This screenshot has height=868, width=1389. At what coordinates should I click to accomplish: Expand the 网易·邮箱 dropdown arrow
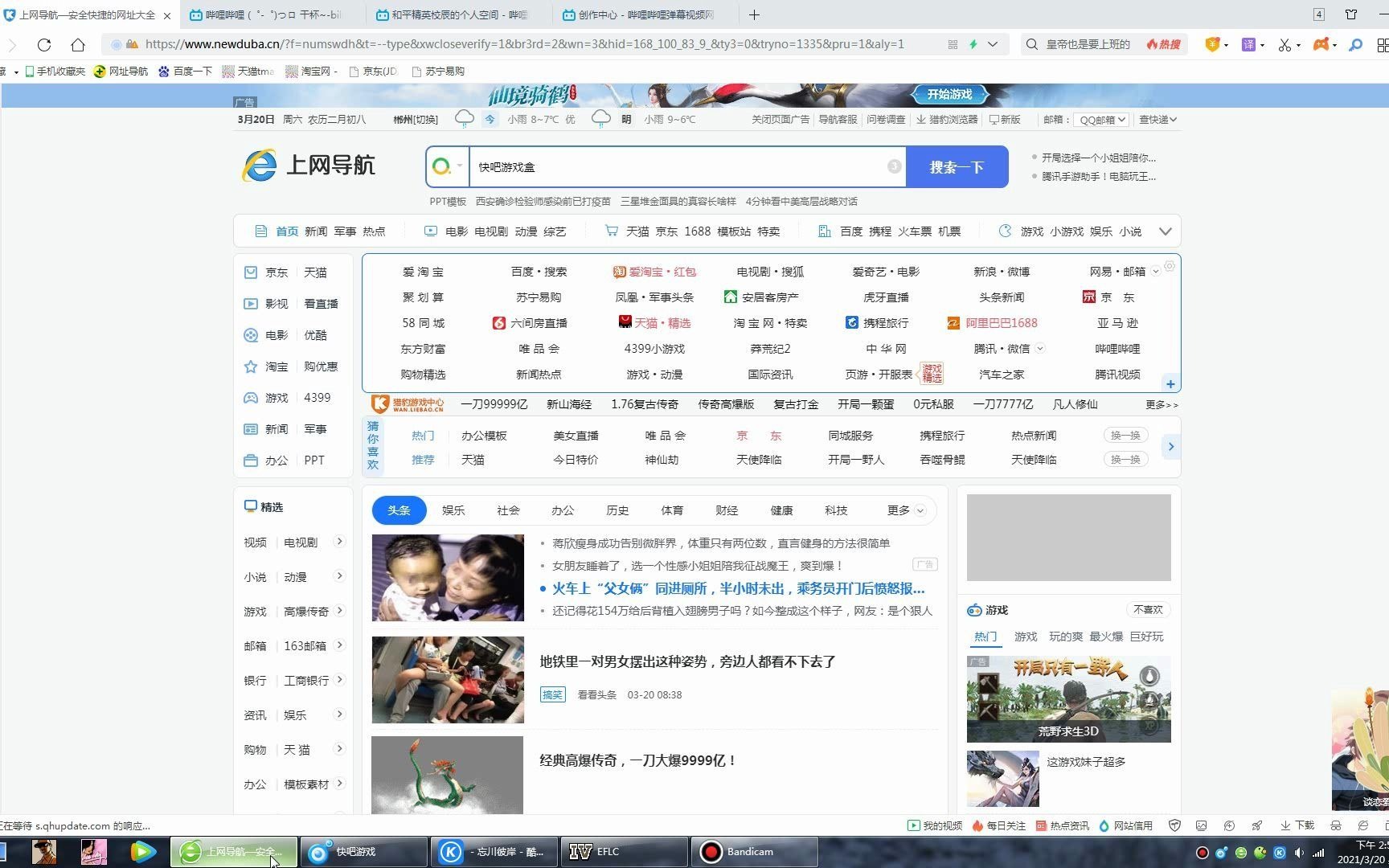[x=1156, y=272]
